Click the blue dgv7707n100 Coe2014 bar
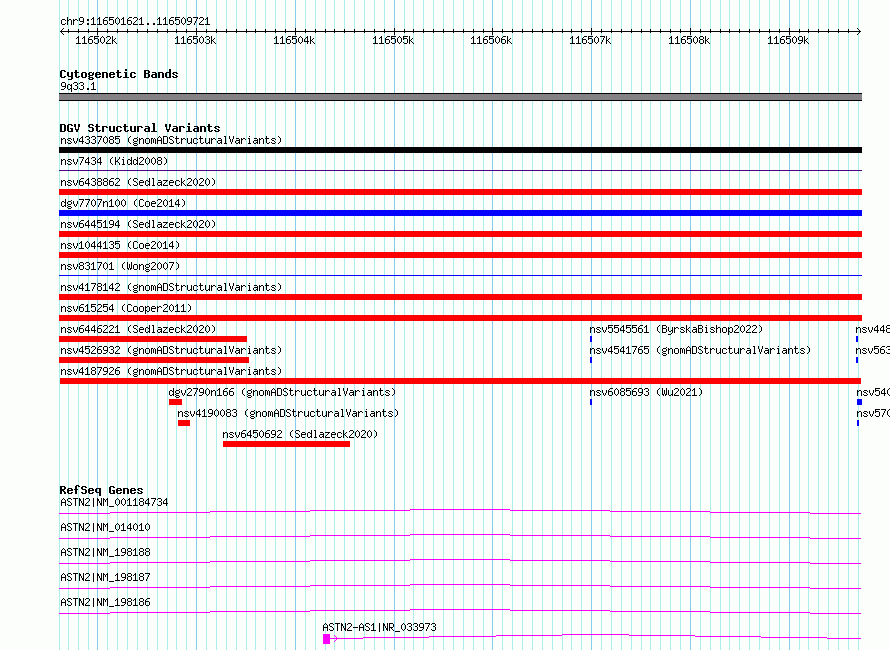Image resolution: width=890 pixels, height=650 pixels. 460,213
